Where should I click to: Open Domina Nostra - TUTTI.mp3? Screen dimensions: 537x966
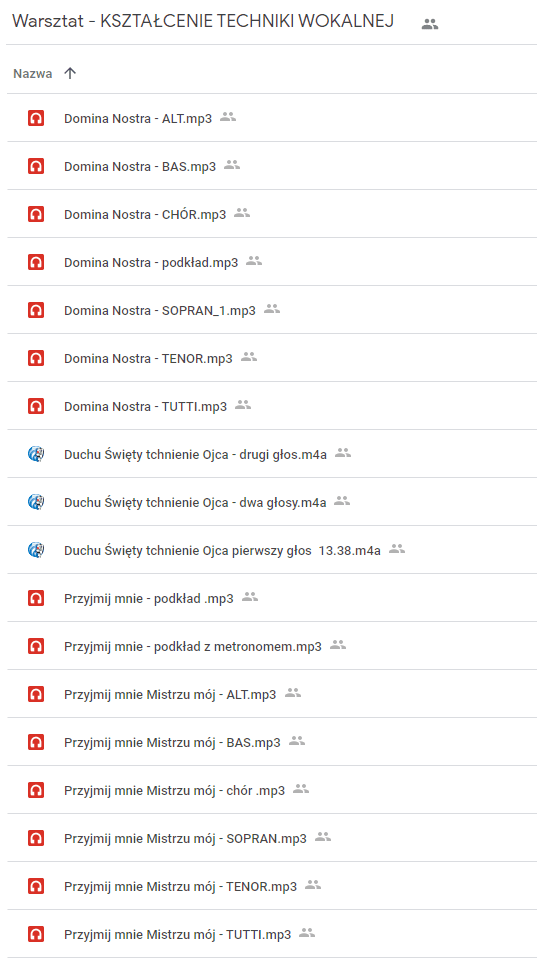point(272,406)
